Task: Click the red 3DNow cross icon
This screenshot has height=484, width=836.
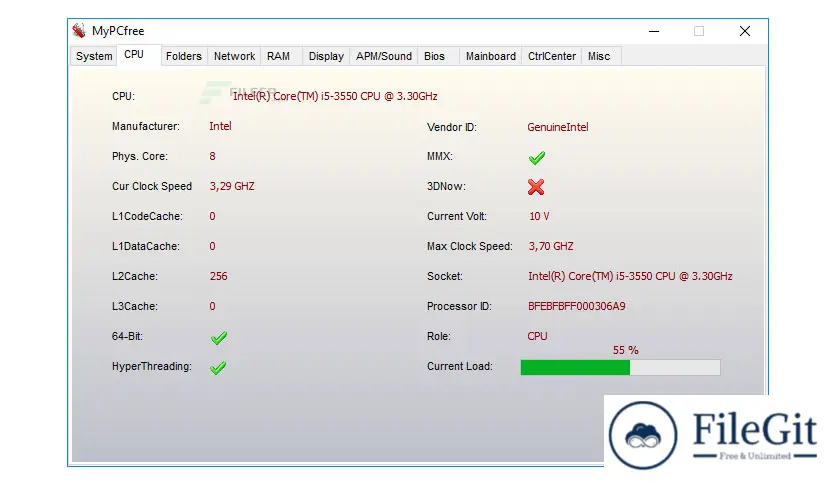Action: (536, 187)
